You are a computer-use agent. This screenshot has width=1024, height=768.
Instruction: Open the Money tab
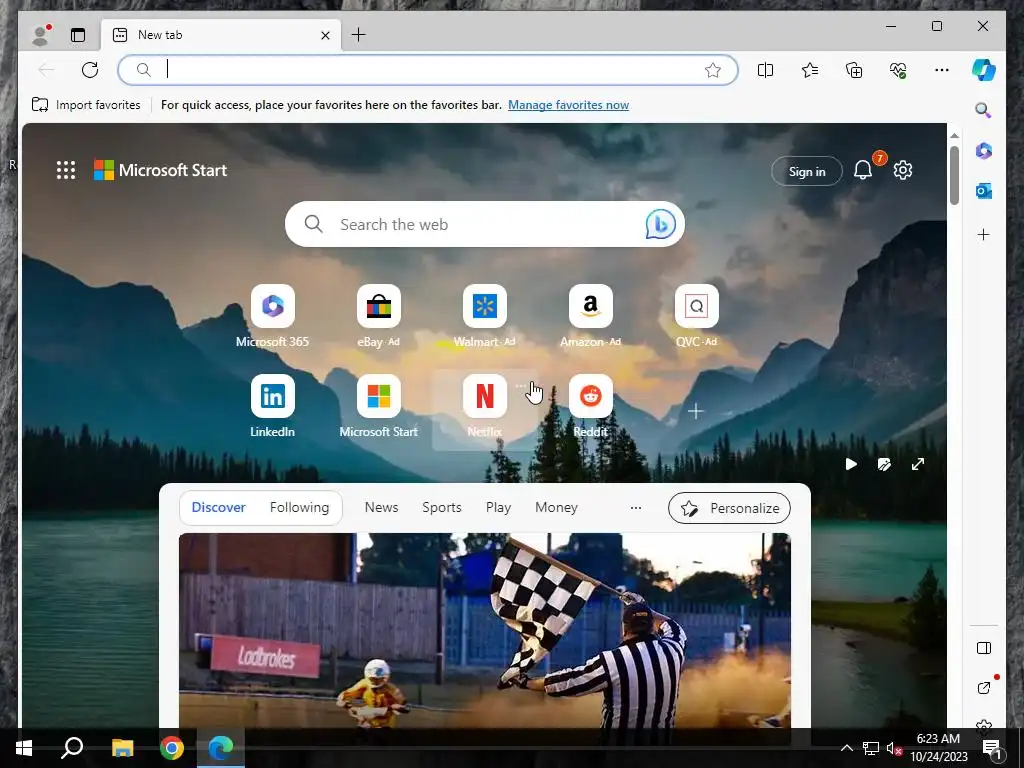pos(556,507)
